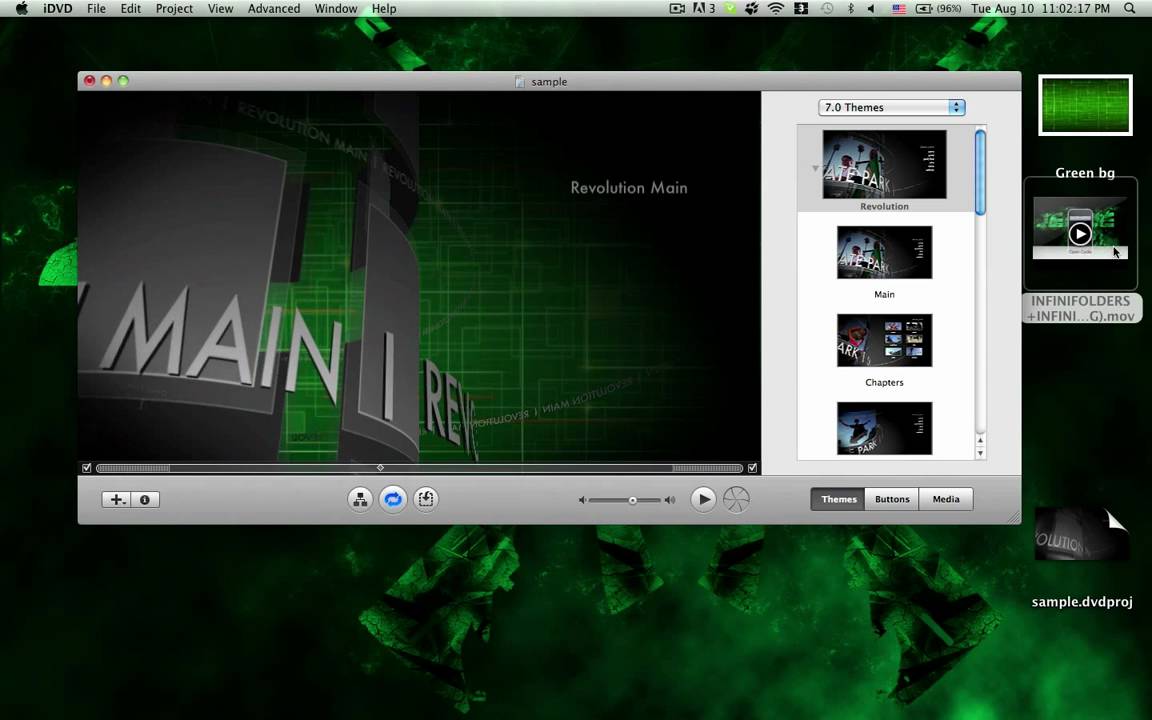Show the drop zone editor
Screen dimensions: 1152x720
(x=426, y=500)
